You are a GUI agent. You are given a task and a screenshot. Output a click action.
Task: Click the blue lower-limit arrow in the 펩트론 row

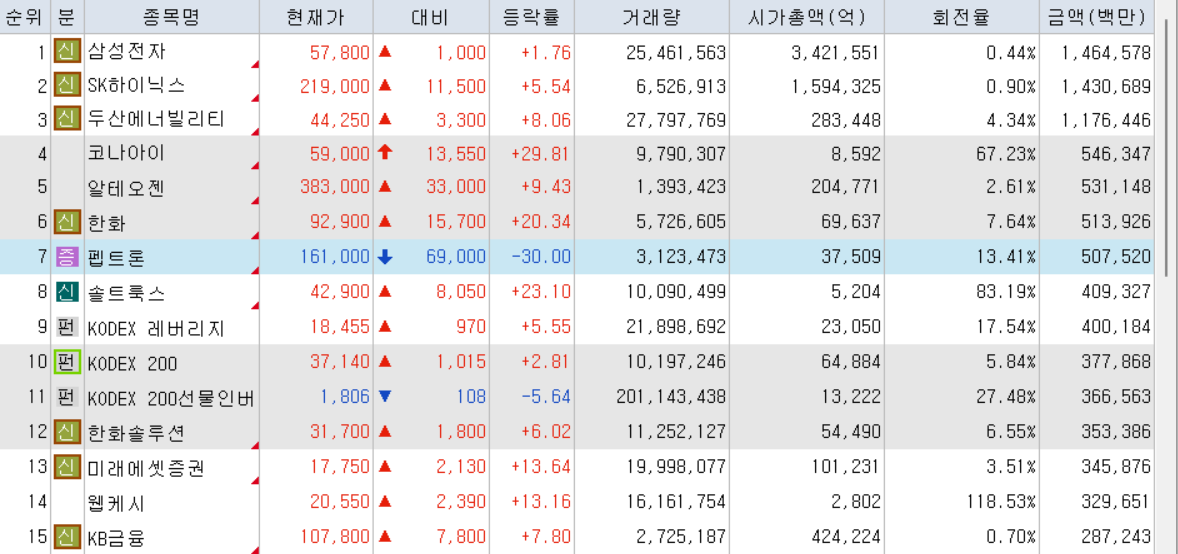pyautogui.click(x=385, y=256)
